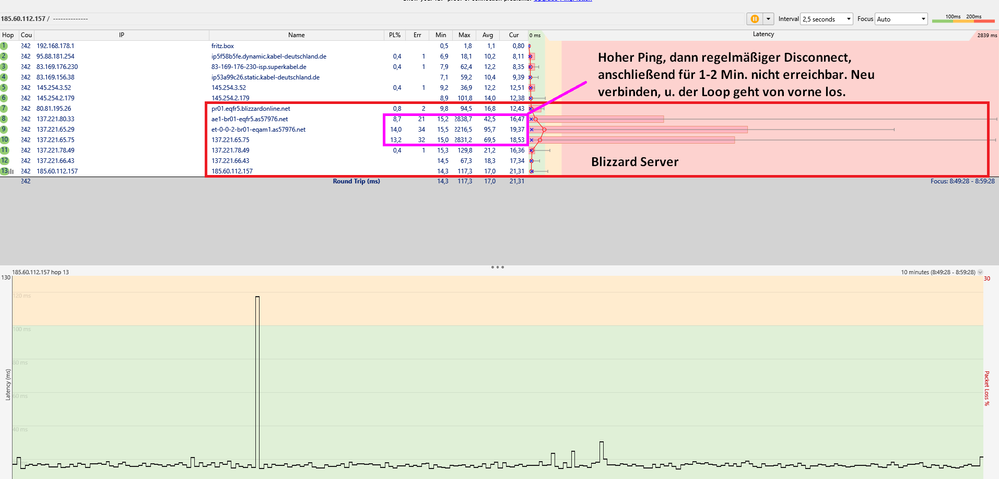The image size is (999, 479).
Task: Click the Focus: 8:49:28 - 8:59:28 label
Action: pos(965,181)
